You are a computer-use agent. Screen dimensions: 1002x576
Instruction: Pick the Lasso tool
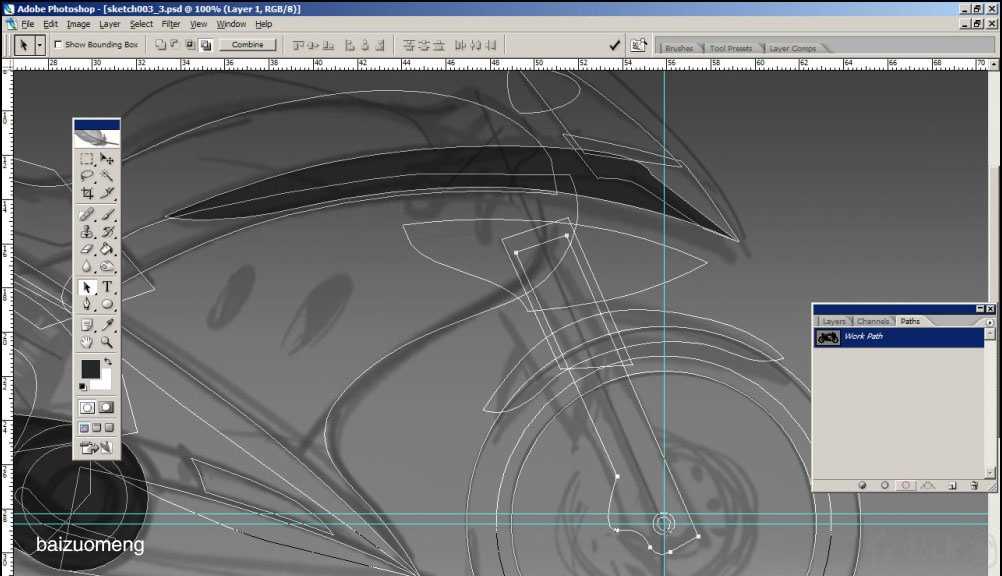[87, 176]
